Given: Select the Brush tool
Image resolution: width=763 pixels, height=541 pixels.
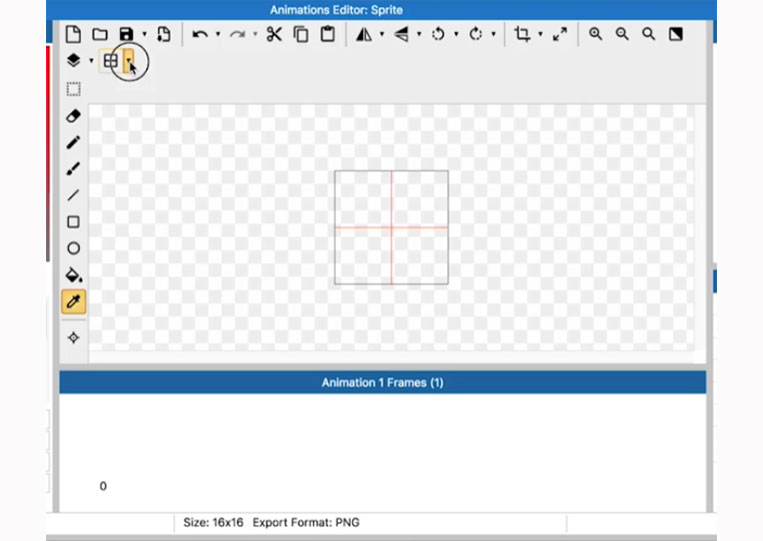Looking at the screenshot, I should (x=73, y=169).
